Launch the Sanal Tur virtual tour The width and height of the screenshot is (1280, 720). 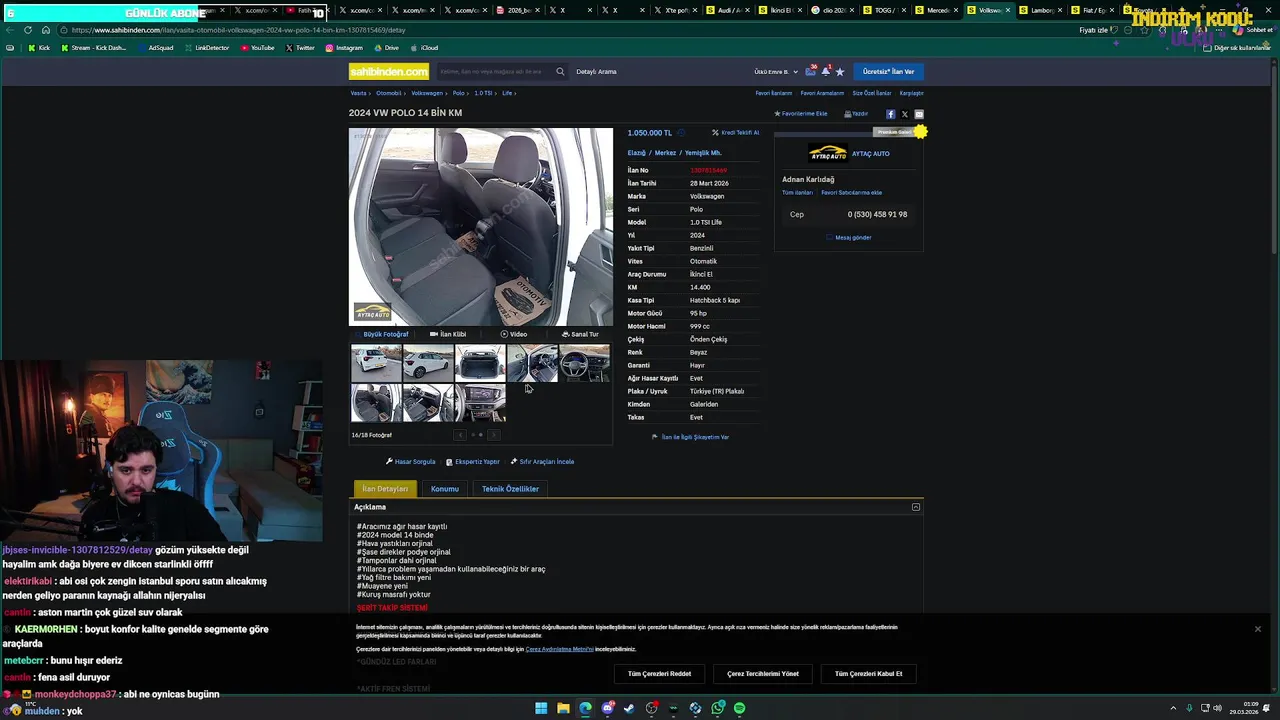click(580, 334)
